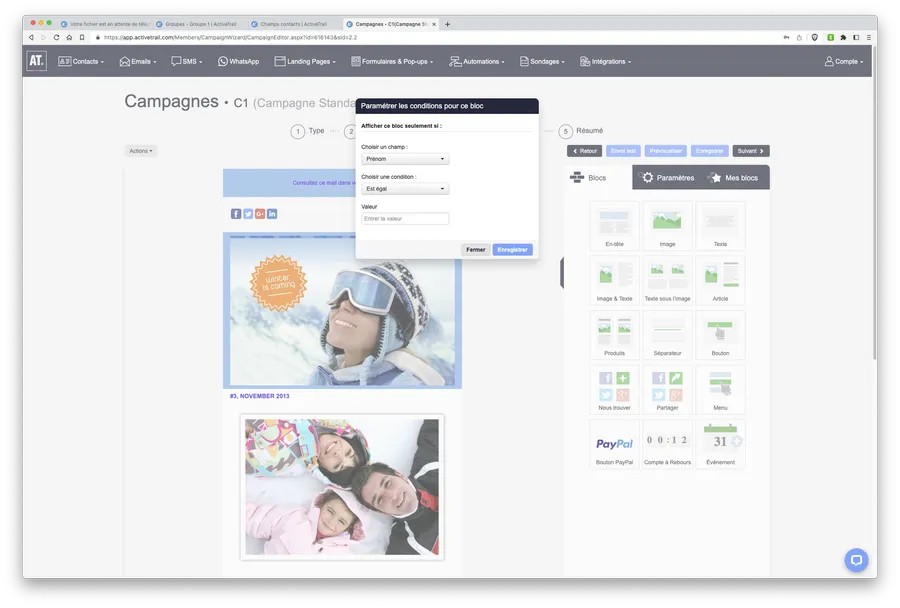The image size is (900, 608).
Task: Open the chat support bubble
Action: click(856, 560)
